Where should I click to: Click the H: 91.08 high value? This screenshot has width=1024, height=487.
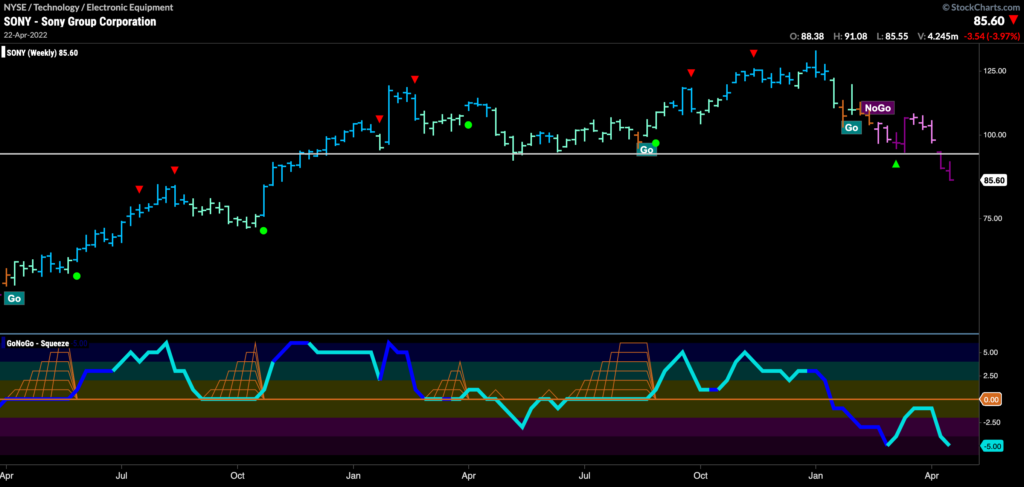pyautogui.click(x=849, y=37)
